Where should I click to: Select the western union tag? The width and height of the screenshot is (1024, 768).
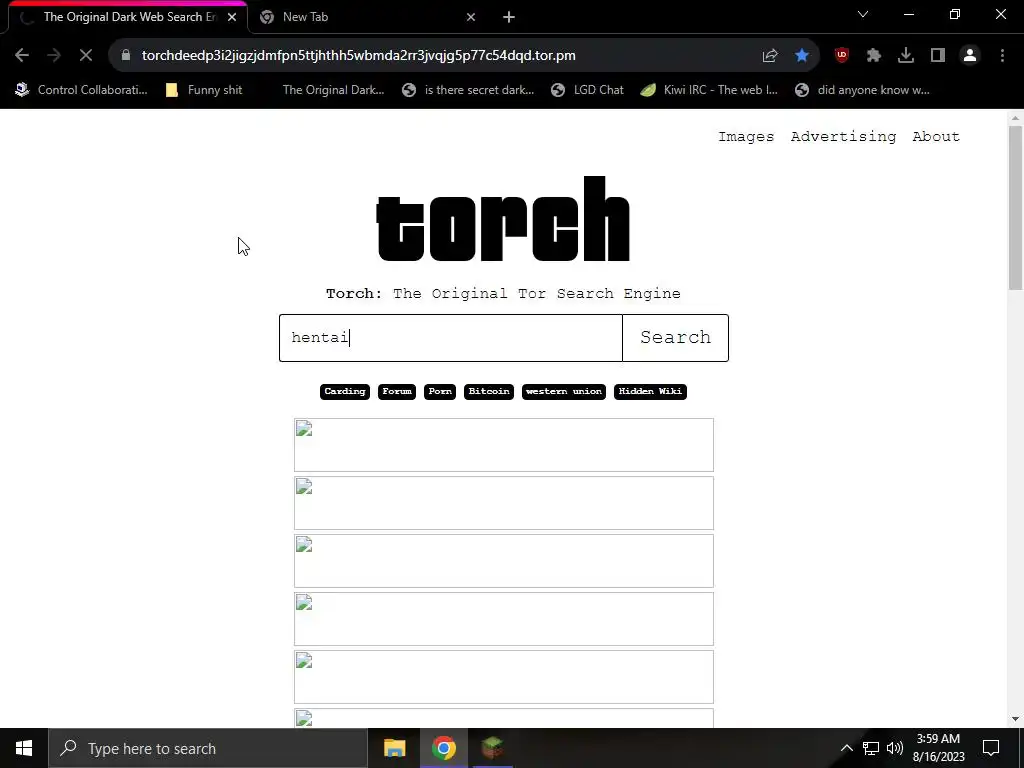pyautogui.click(x=564, y=392)
